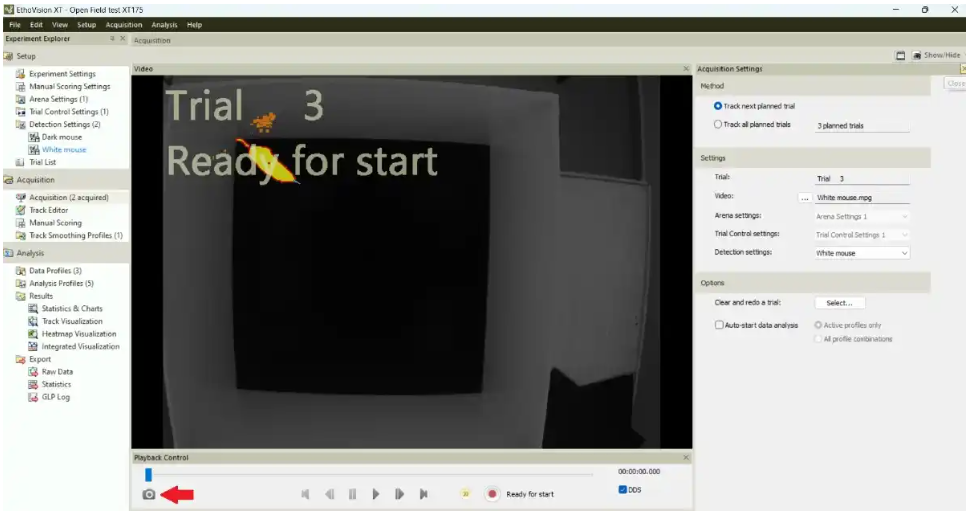
Task: Select the Track all planned trials option
Action: [718, 125]
